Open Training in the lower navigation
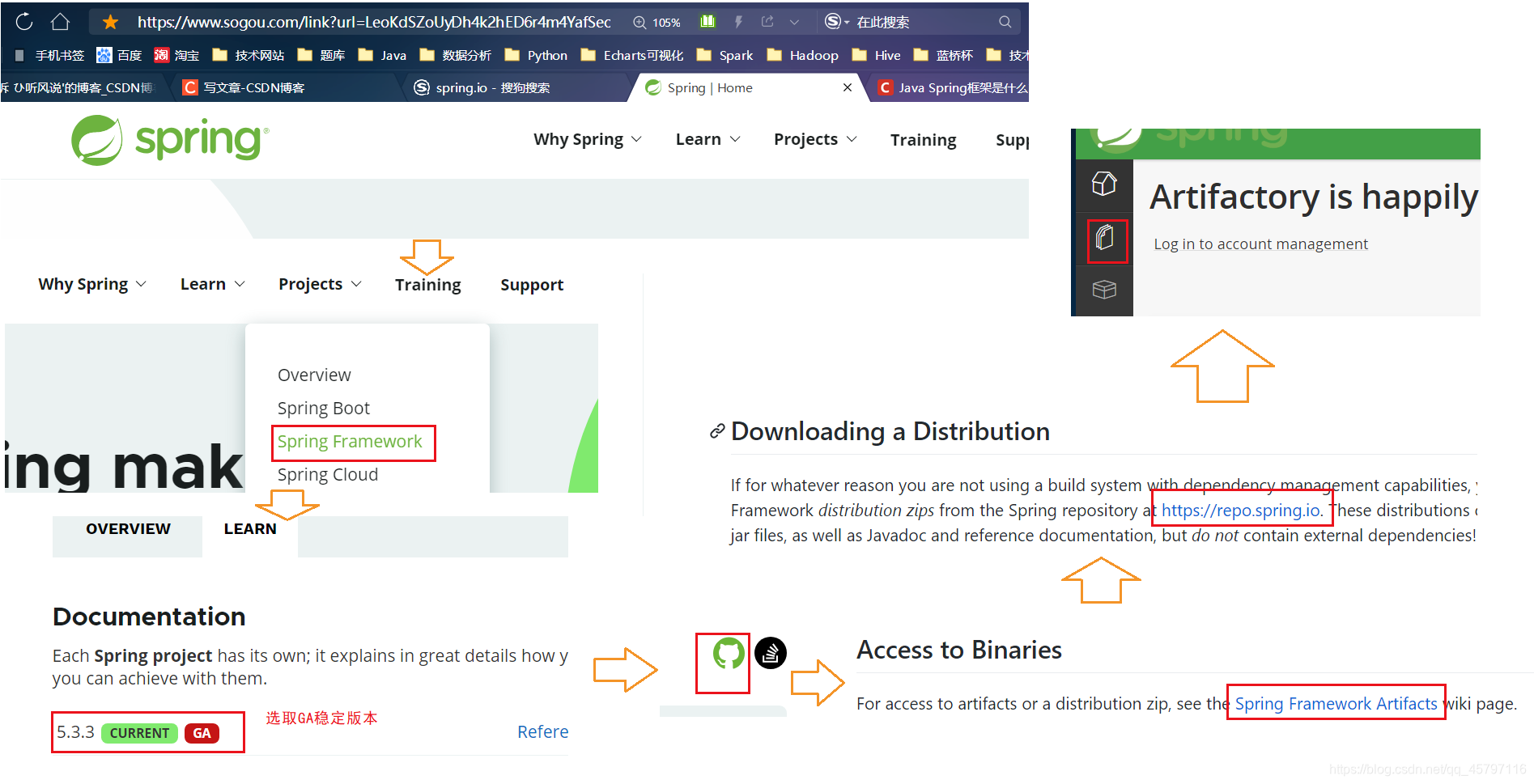This screenshot has width=1534, height=784. tap(427, 284)
